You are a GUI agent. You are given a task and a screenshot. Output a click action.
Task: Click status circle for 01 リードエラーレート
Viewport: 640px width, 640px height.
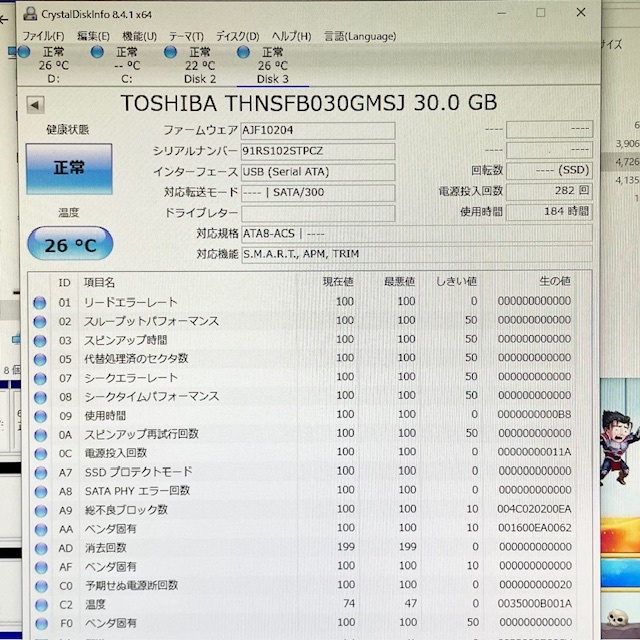tap(40, 303)
